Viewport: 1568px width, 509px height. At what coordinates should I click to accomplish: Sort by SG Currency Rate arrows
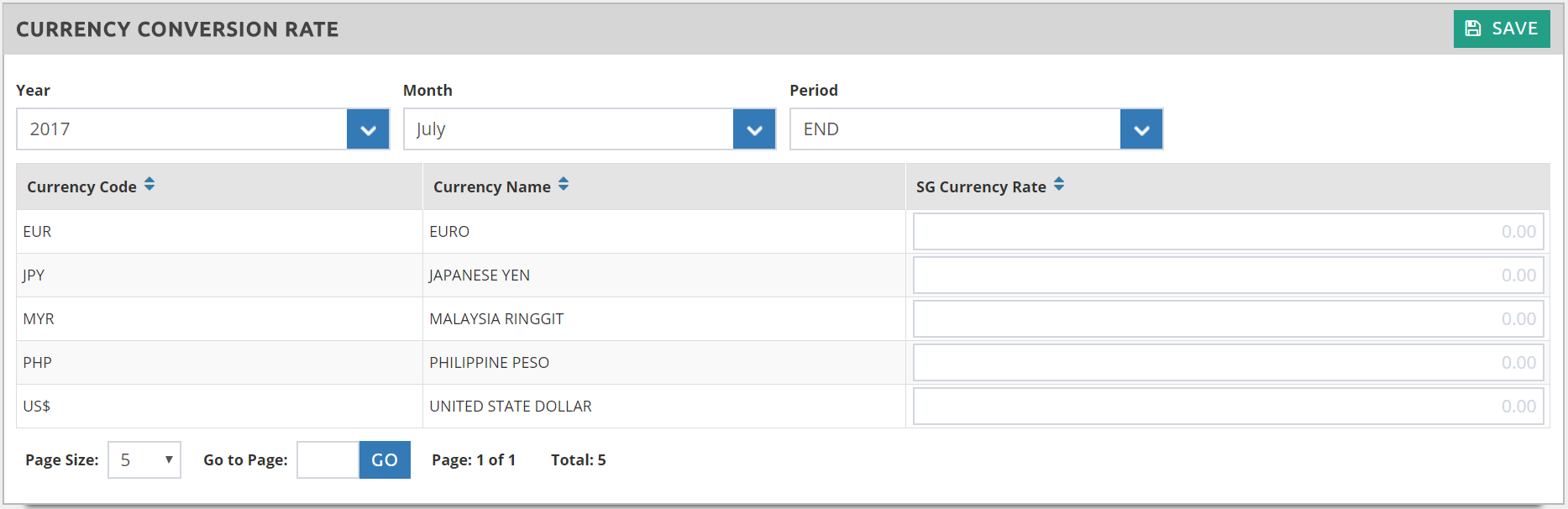pos(1059,185)
